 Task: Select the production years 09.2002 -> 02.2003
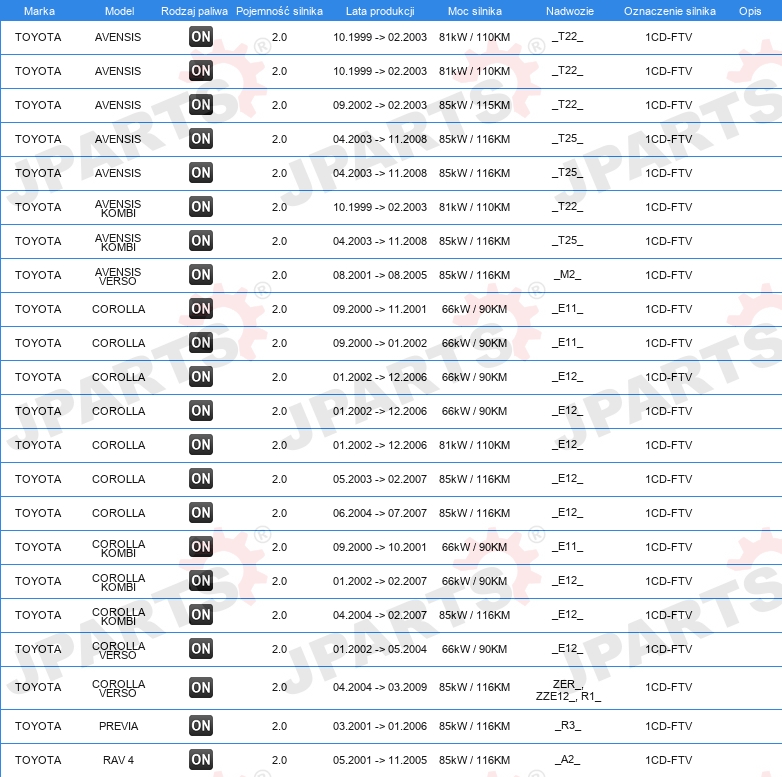[x=380, y=105]
